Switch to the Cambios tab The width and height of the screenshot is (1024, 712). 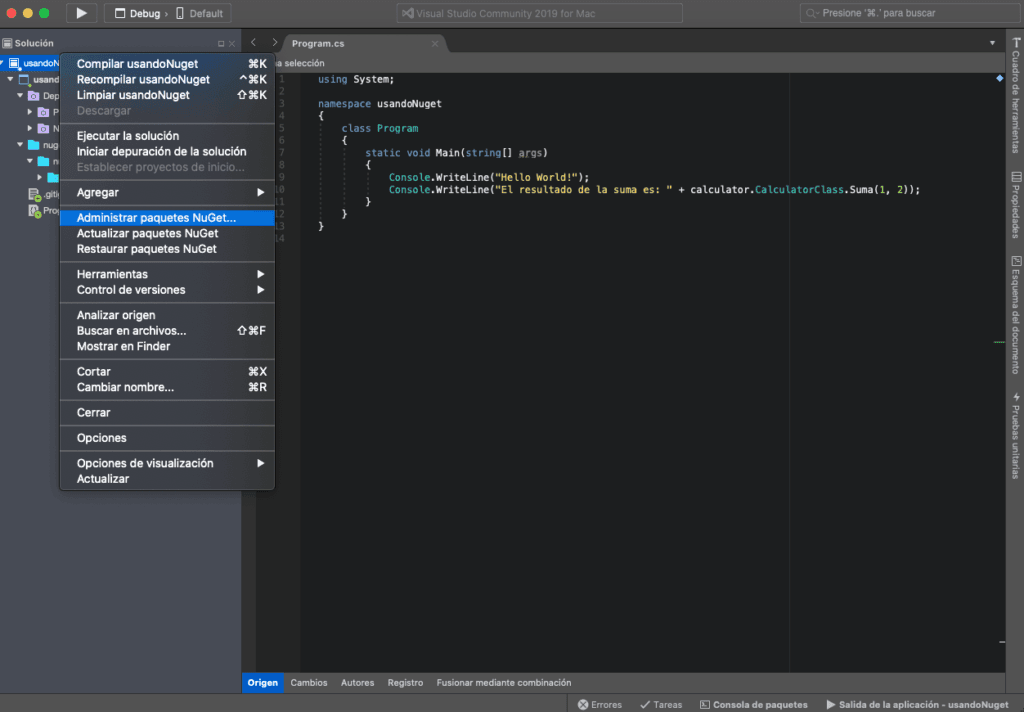pyautogui.click(x=309, y=683)
